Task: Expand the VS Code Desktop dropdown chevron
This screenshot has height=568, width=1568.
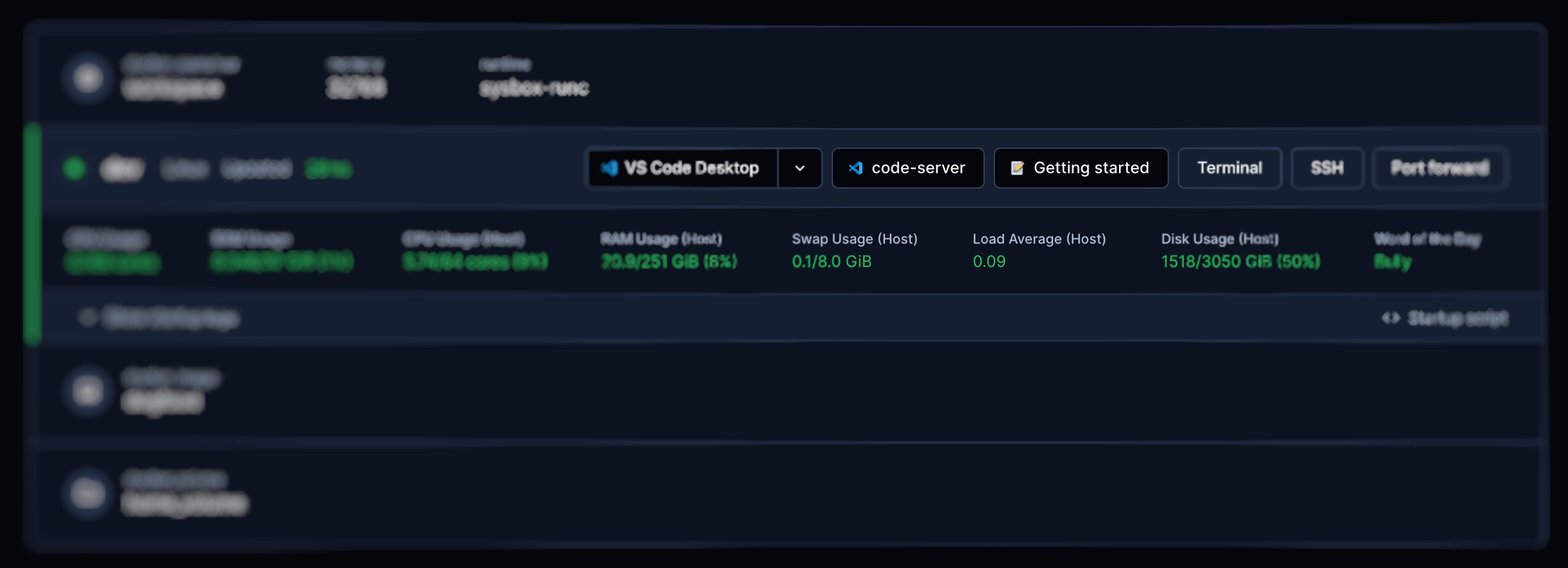Action: click(800, 168)
